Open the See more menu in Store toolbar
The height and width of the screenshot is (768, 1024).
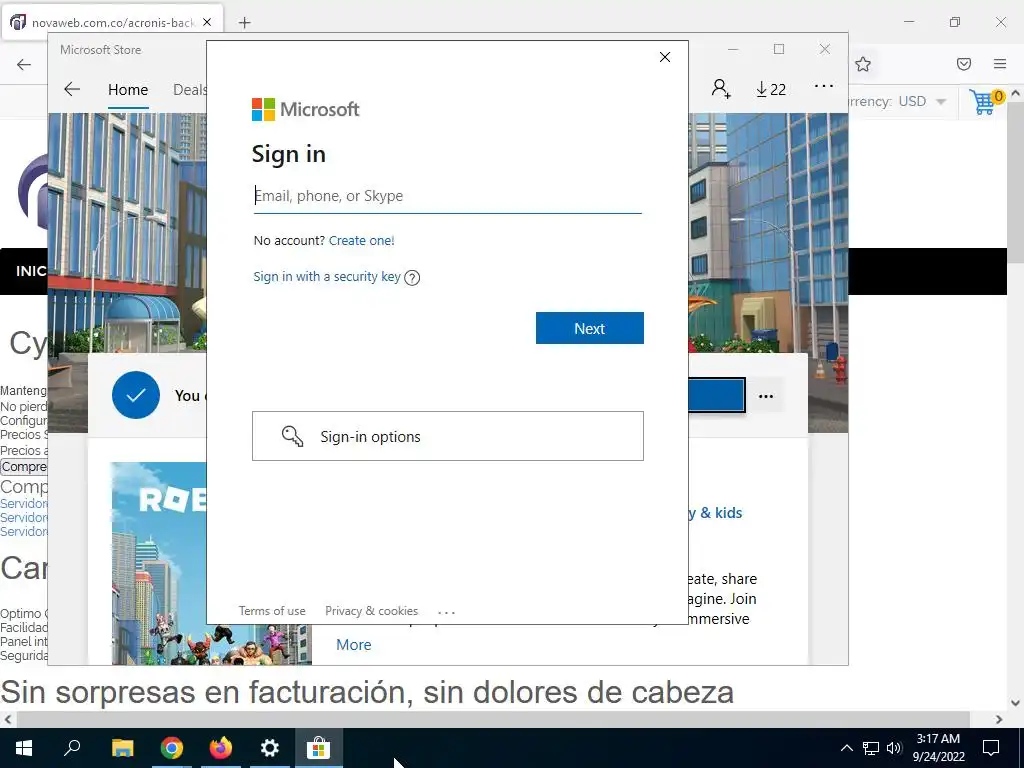click(824, 86)
